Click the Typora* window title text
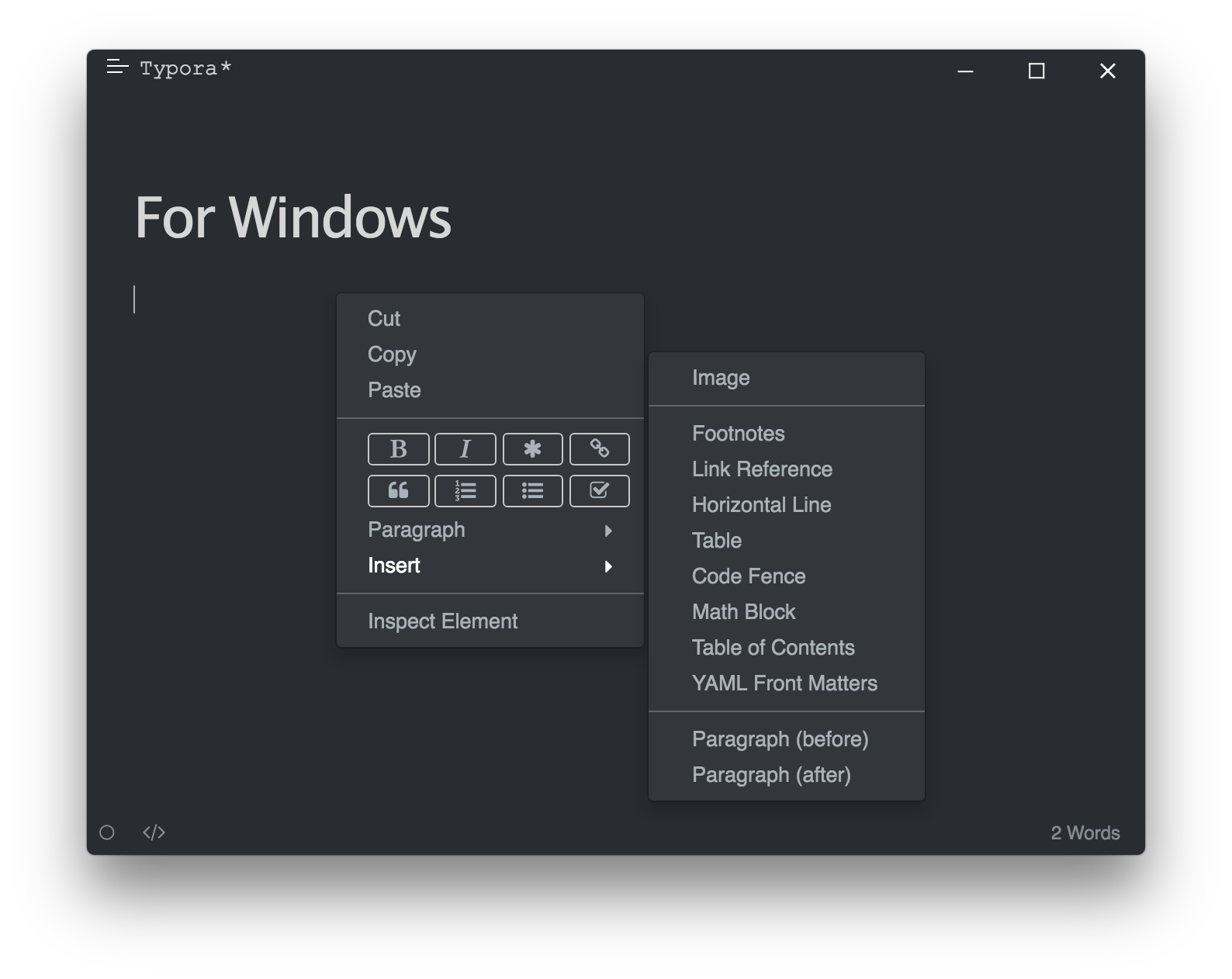Screen dimensions: 1232x979 185,68
